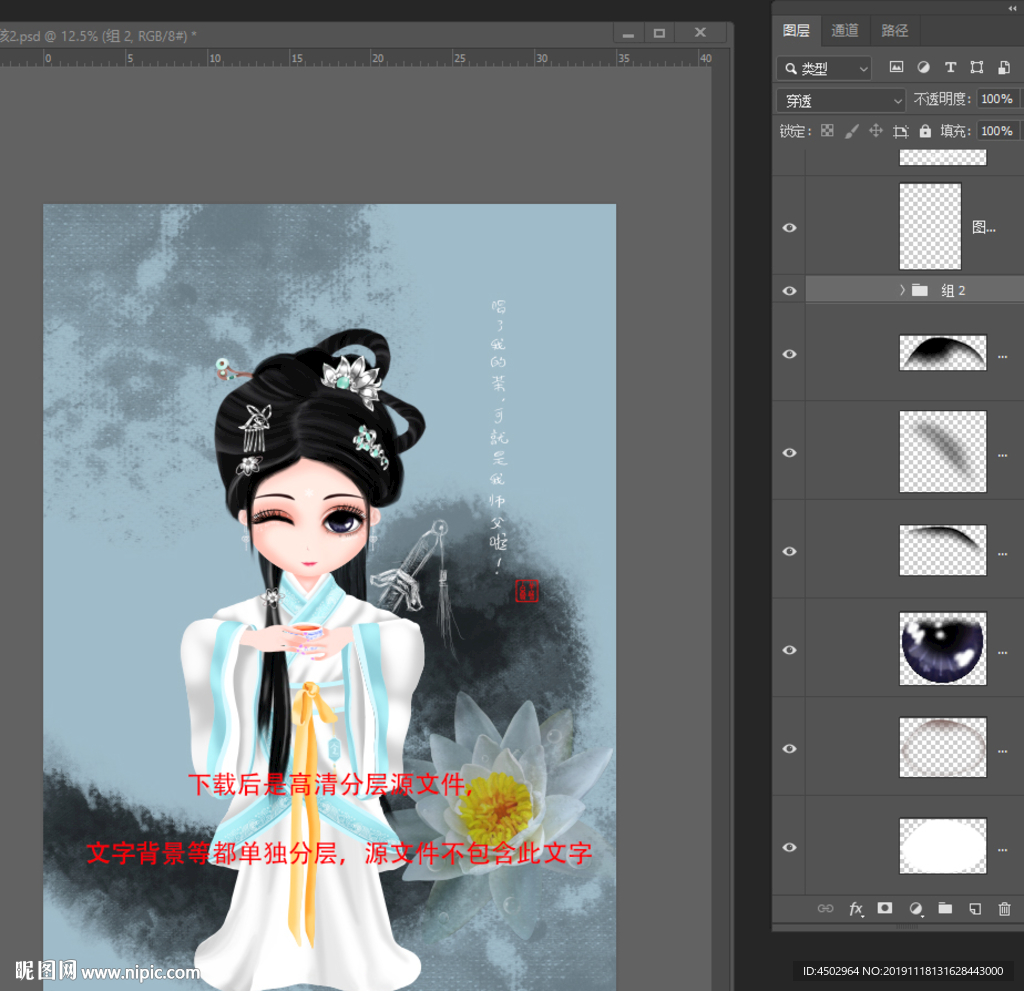Click the link layers icon
Viewport: 1024px width, 991px height.
coord(825,908)
